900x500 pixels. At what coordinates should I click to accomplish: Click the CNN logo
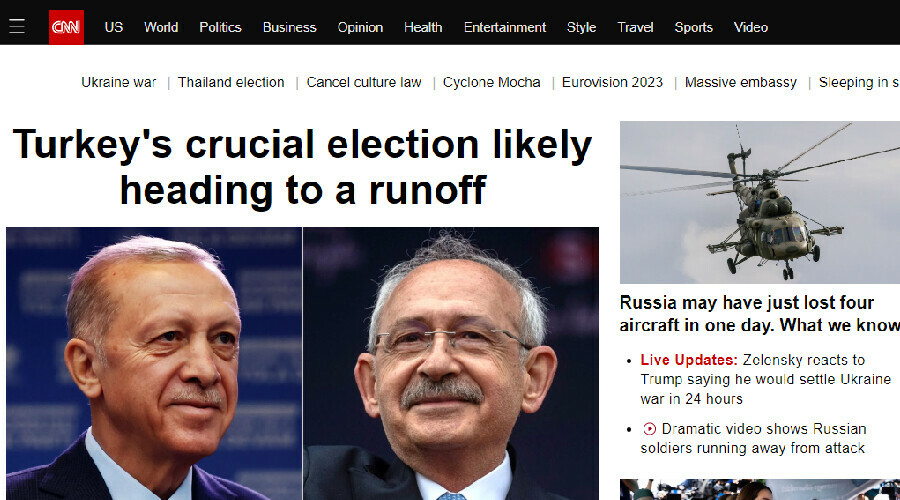point(66,27)
